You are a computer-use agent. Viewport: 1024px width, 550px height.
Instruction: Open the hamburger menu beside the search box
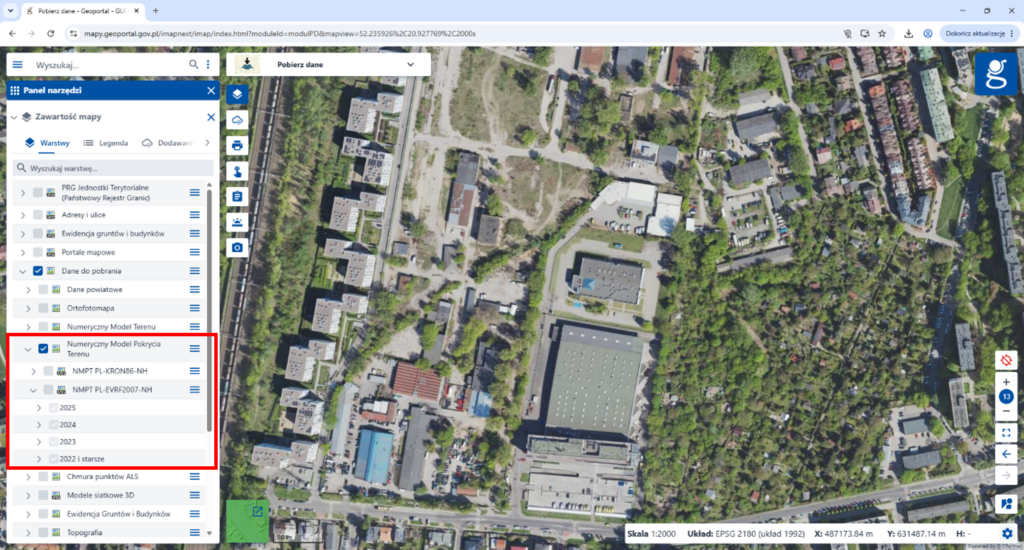18,65
